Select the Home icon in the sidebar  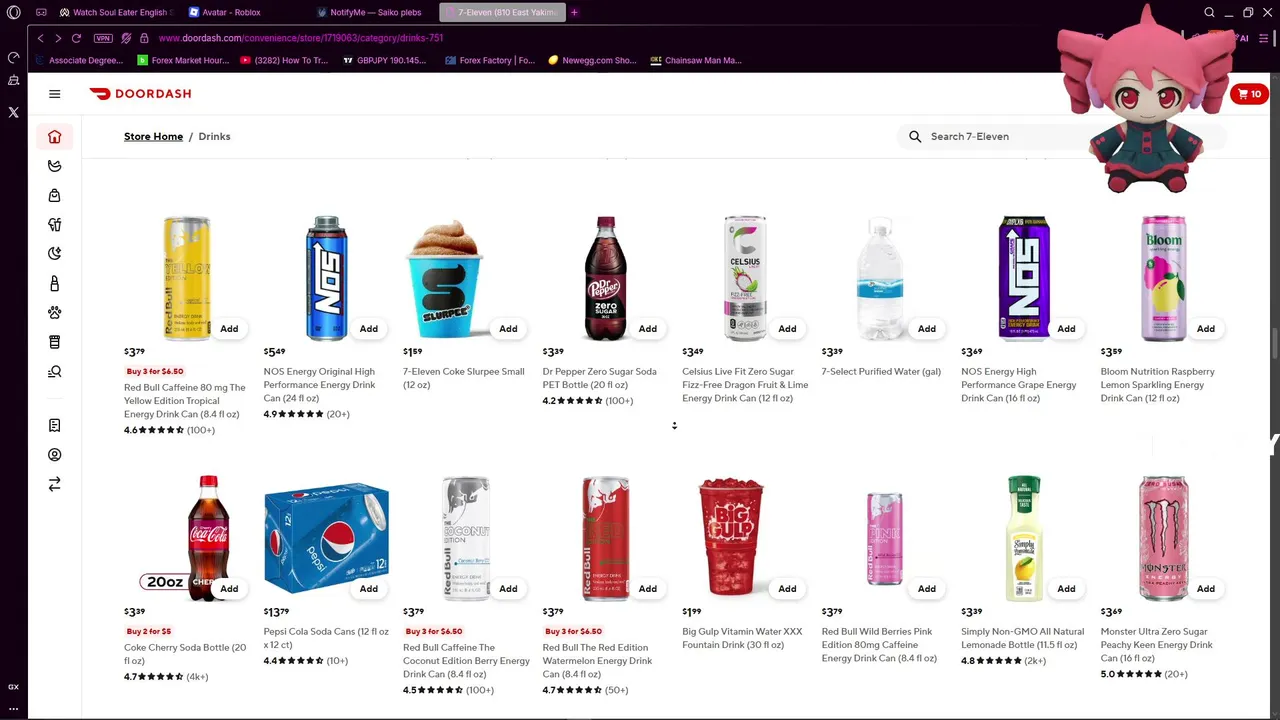pos(55,137)
